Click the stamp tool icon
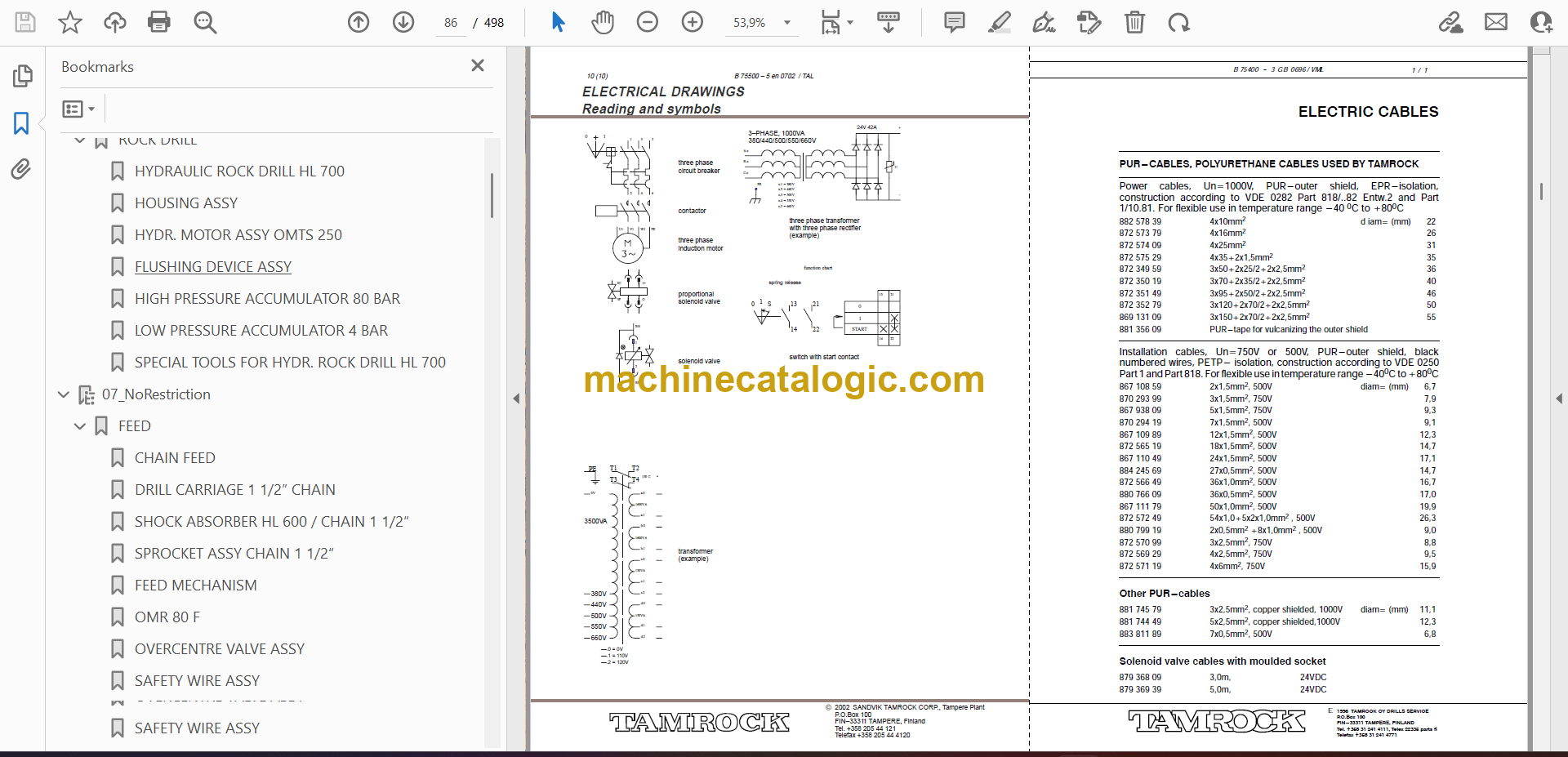 [1089, 22]
